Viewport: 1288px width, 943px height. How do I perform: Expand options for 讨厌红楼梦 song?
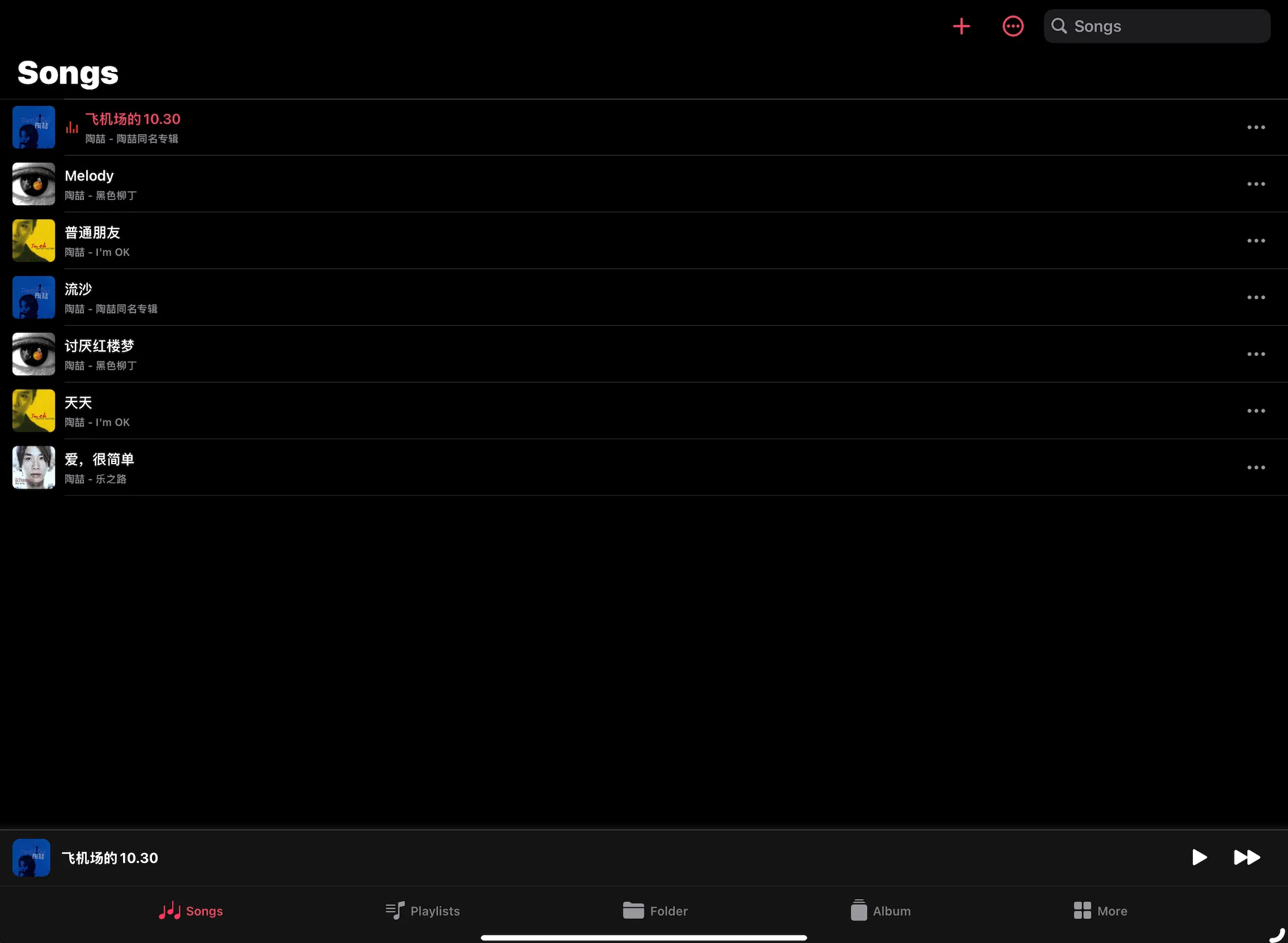pos(1256,354)
